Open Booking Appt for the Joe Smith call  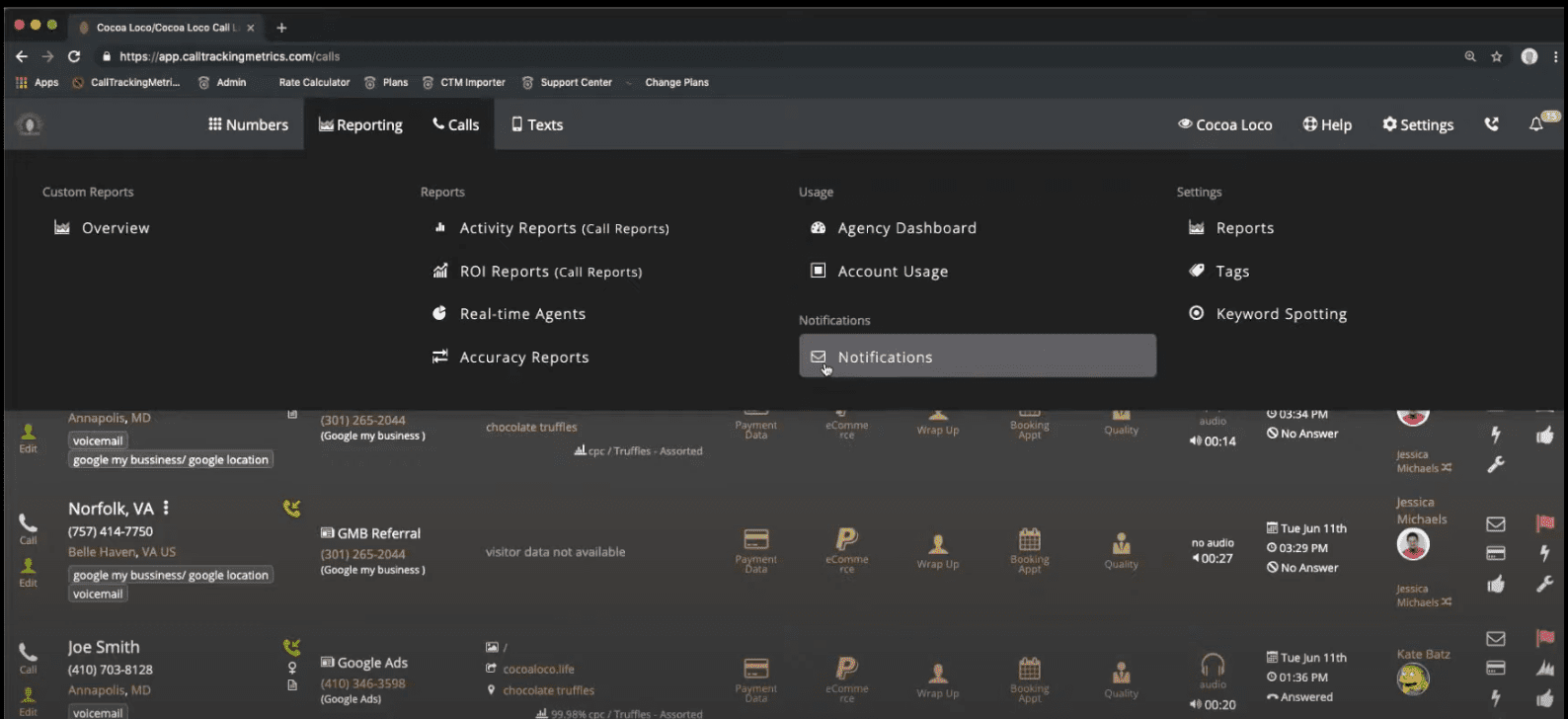(x=1029, y=679)
